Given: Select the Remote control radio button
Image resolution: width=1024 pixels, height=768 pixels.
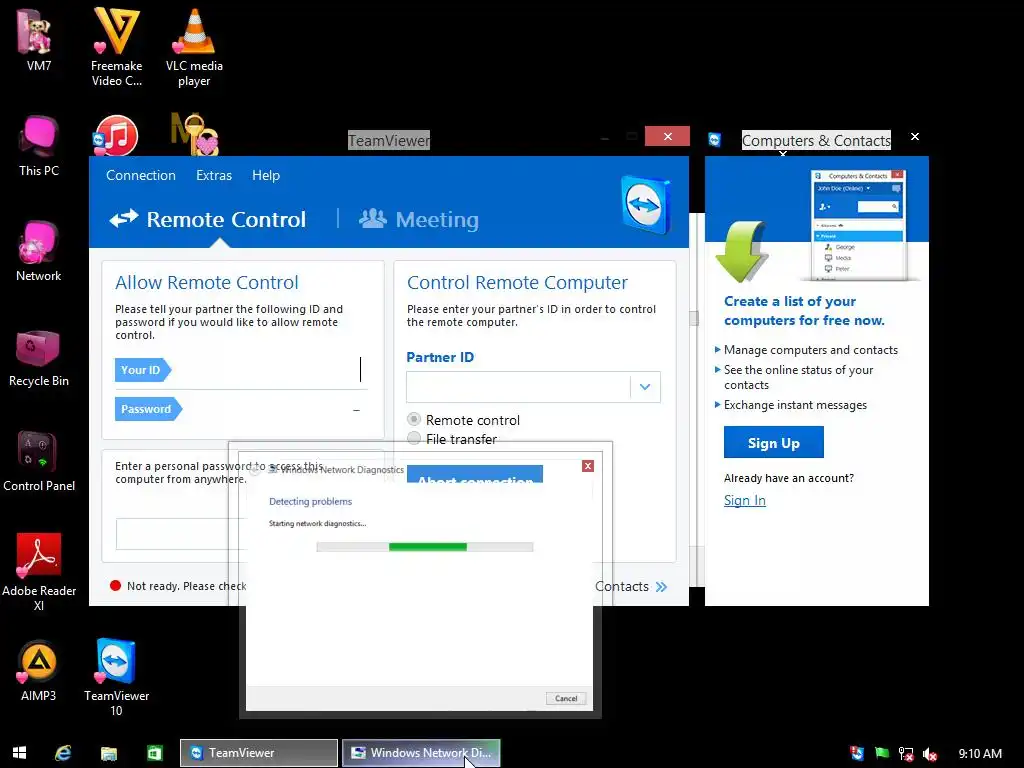Looking at the screenshot, I should click(x=414, y=419).
